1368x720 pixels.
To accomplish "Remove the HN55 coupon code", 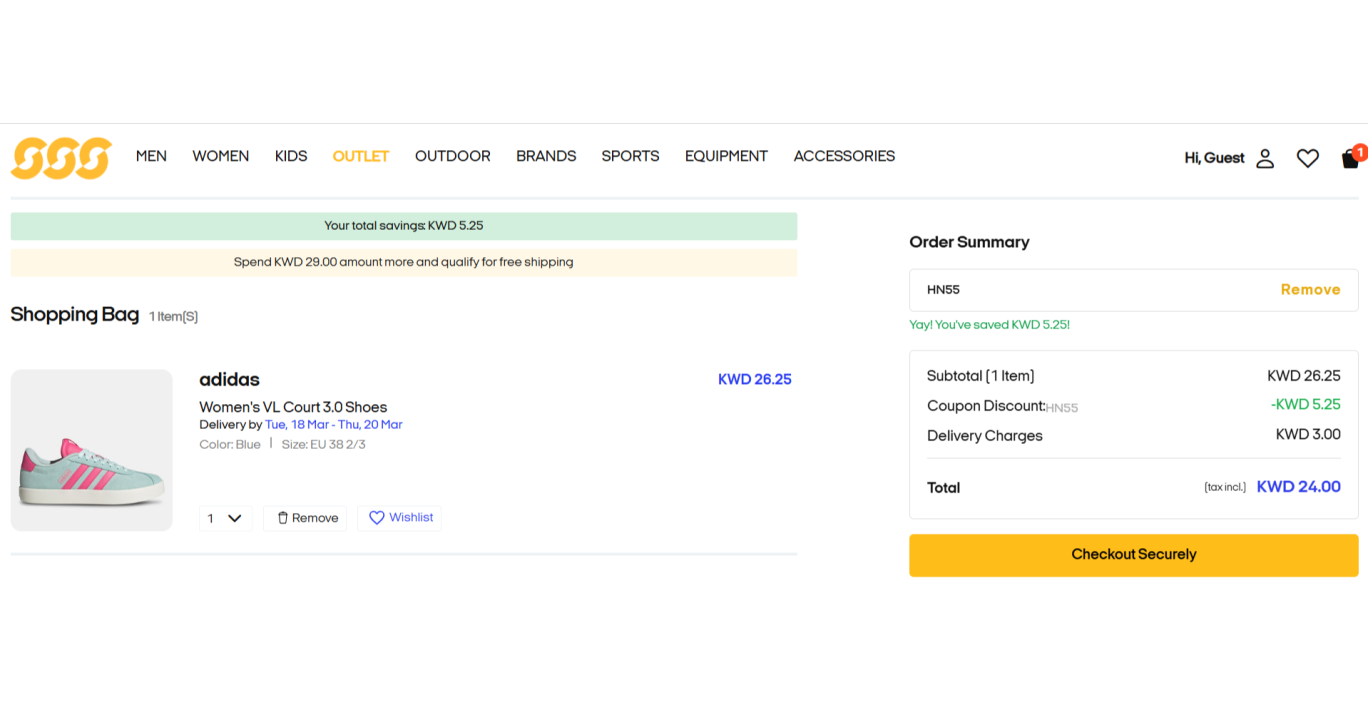I will (x=1310, y=290).
